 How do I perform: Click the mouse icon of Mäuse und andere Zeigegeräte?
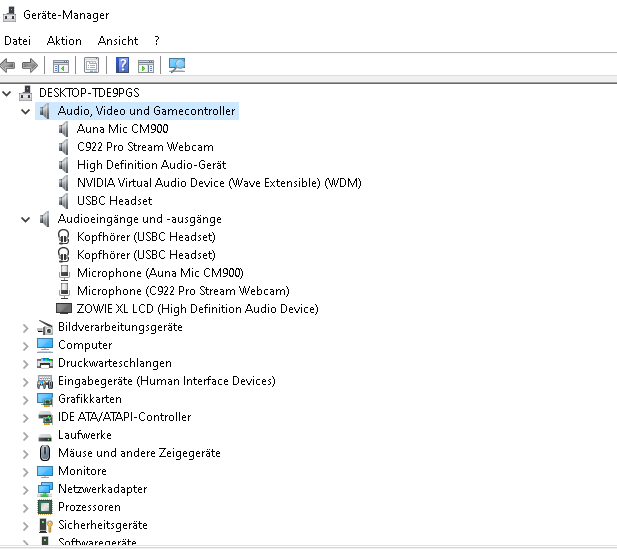tap(45, 453)
